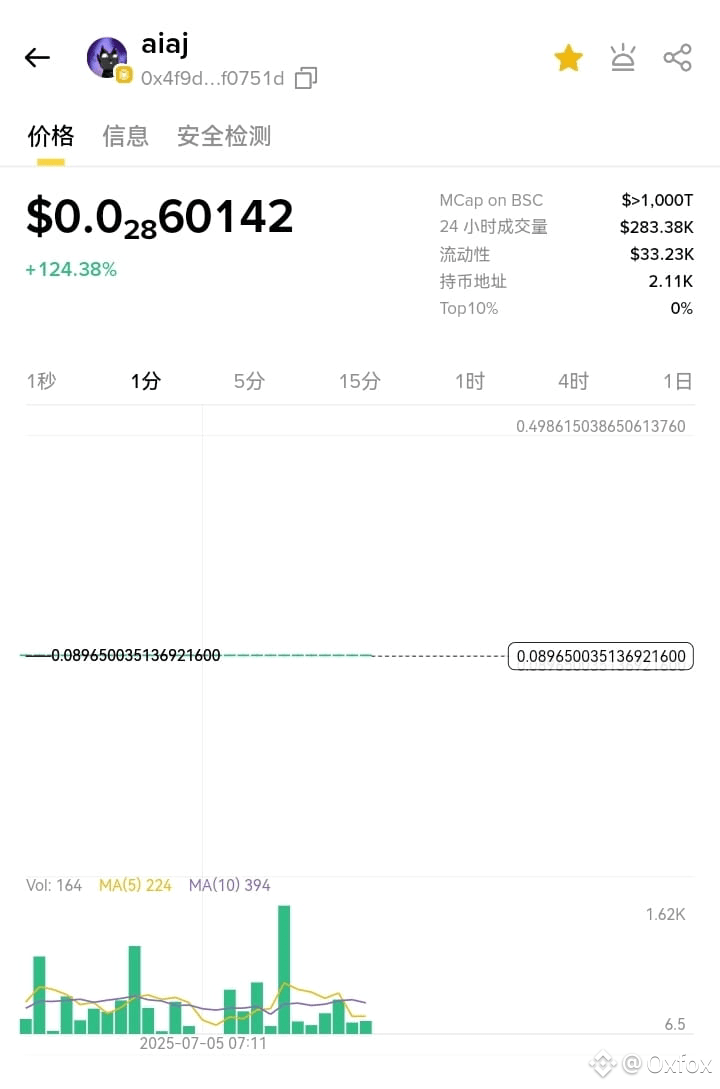Tap the tallest green volume bar

[x=284, y=968]
